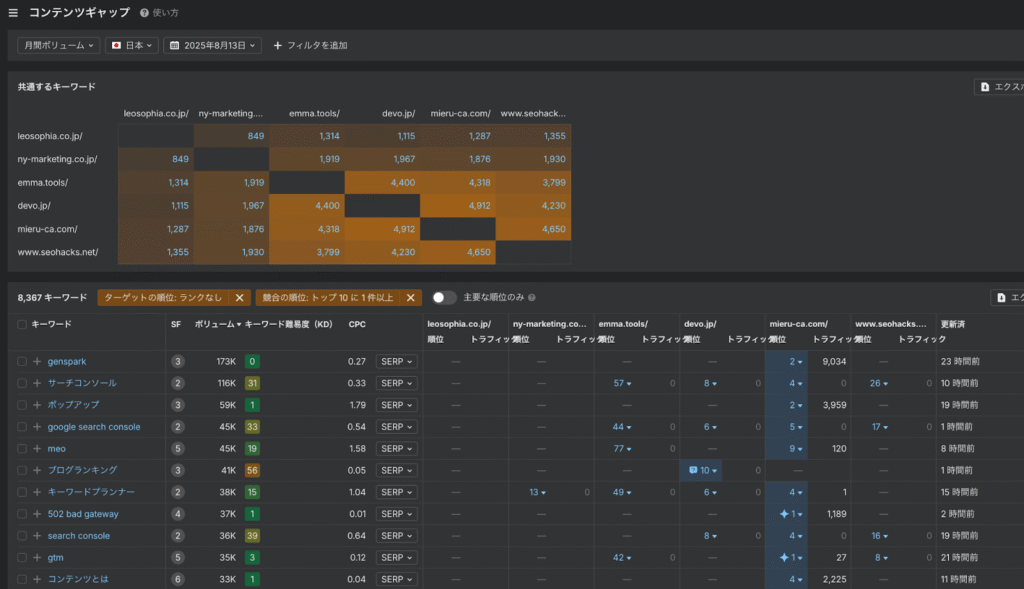Sort by キーワード難易度 (KD) column
1024x589 pixels.
click(x=289, y=325)
